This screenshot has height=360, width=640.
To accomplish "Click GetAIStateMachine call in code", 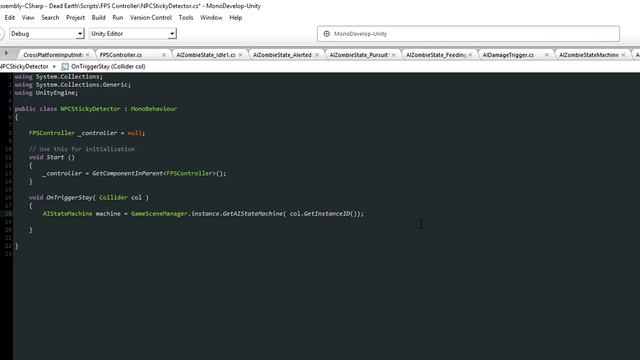I will 252,213.
